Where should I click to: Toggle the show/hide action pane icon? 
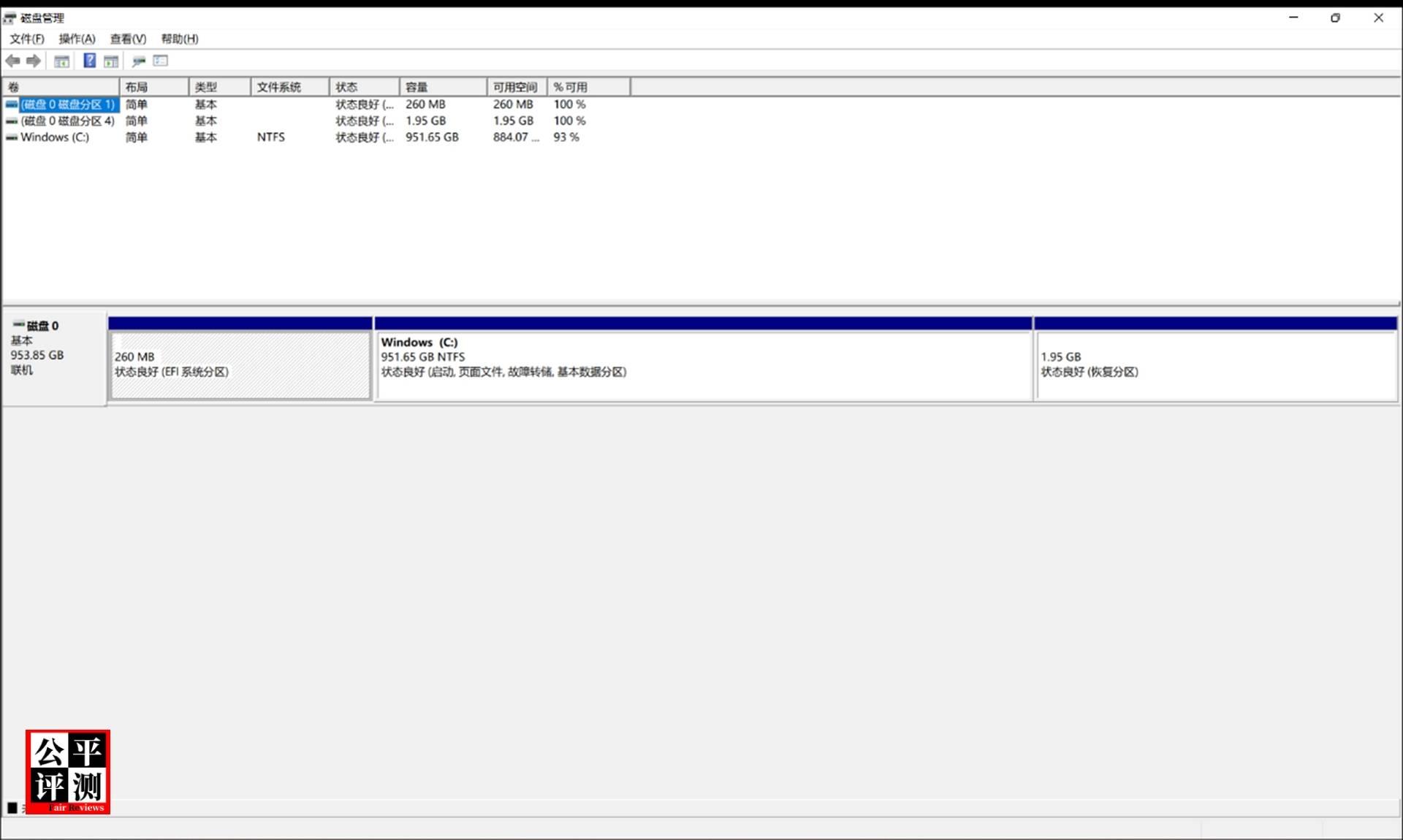[x=111, y=61]
